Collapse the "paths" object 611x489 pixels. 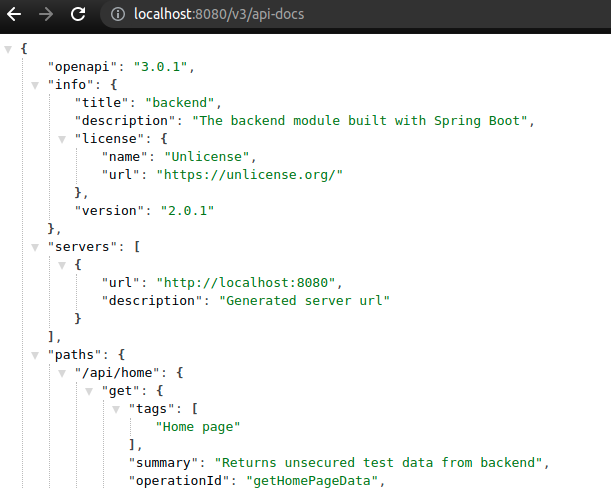(35, 355)
